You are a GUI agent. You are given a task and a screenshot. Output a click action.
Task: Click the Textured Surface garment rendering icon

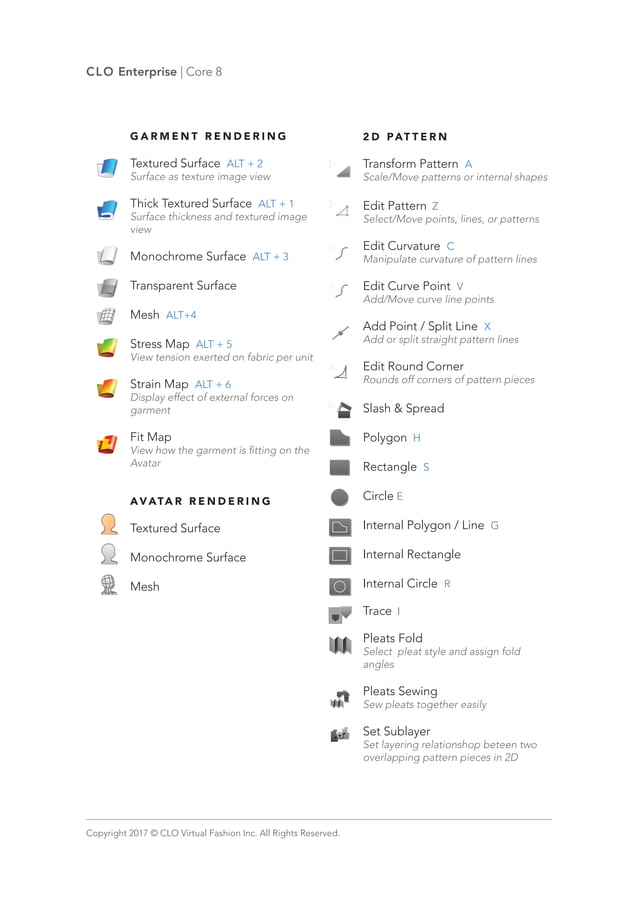click(x=107, y=168)
